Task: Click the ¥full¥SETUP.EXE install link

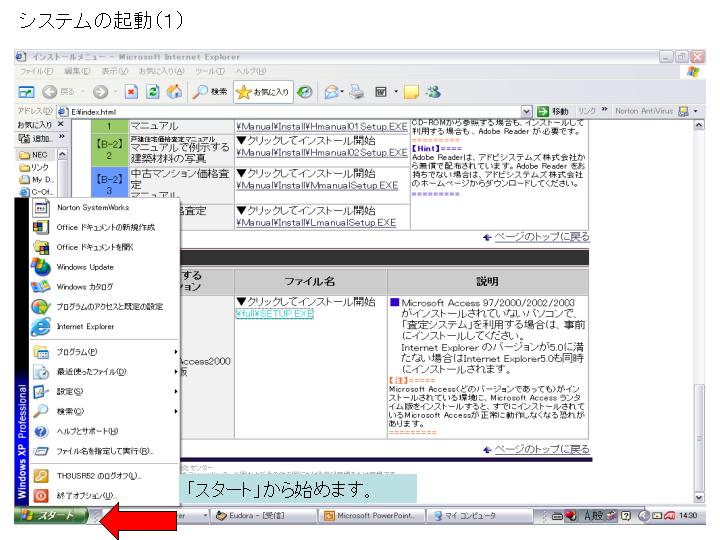Action: pos(275,313)
